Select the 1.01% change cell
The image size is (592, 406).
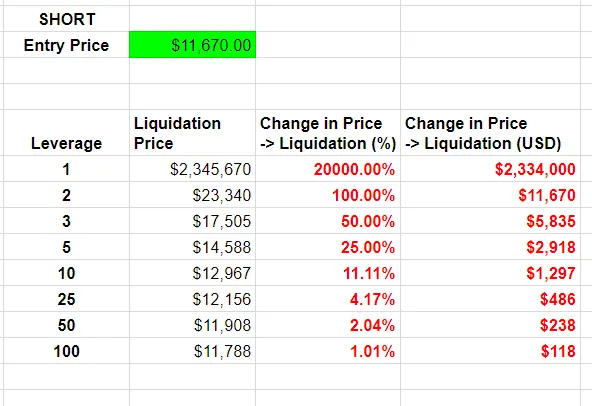(328, 351)
